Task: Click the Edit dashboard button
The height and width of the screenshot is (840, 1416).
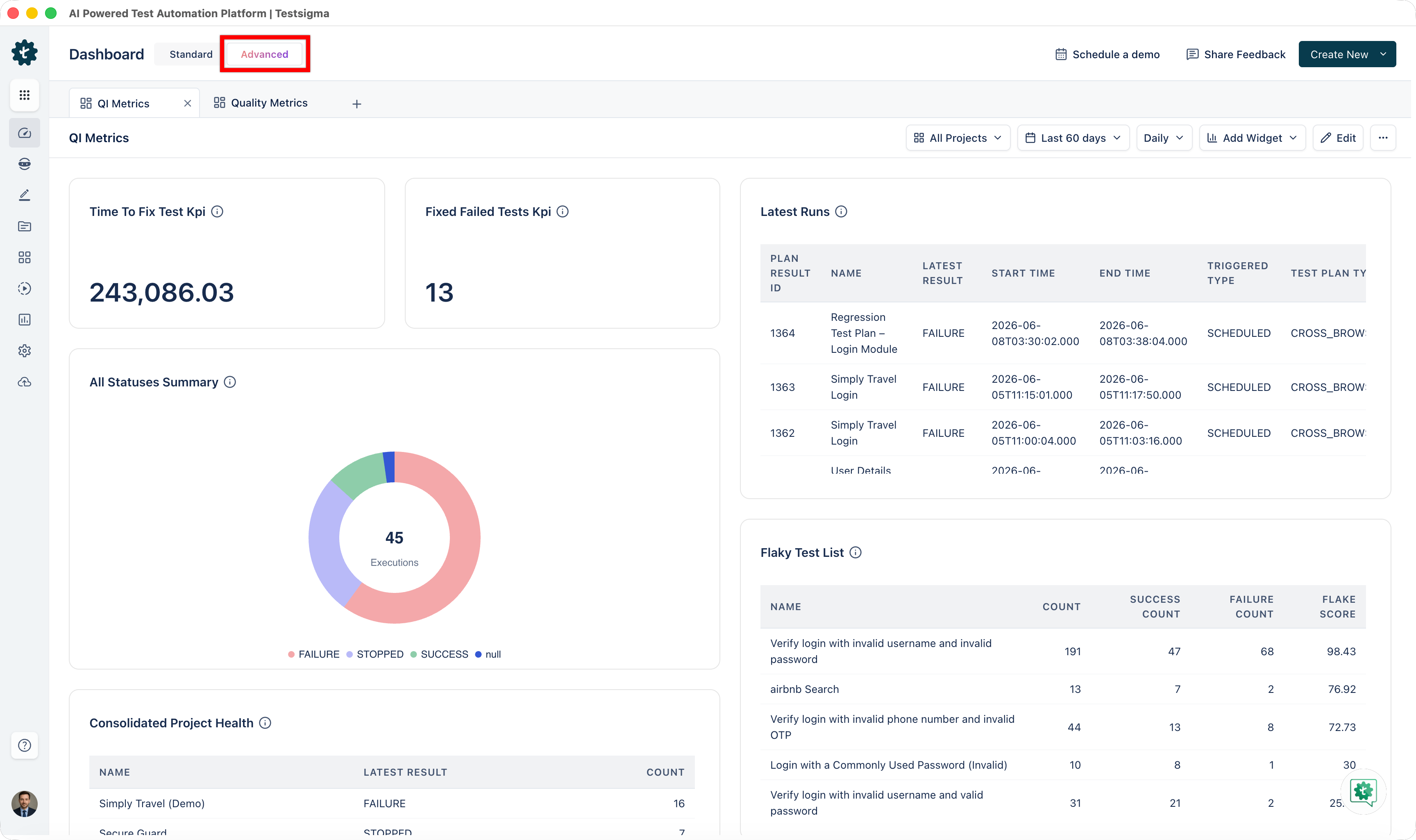Action: point(1338,138)
